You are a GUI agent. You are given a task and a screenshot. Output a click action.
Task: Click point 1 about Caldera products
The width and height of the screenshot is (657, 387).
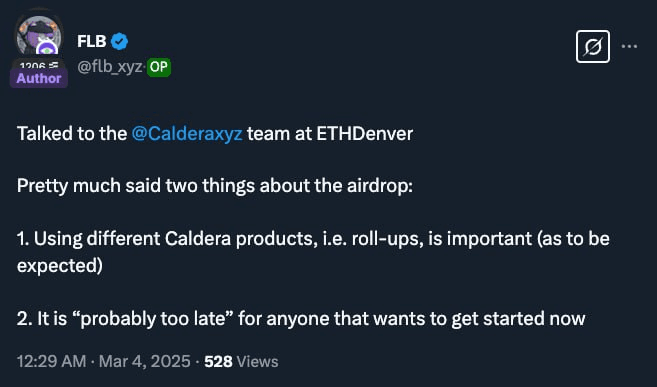313,252
